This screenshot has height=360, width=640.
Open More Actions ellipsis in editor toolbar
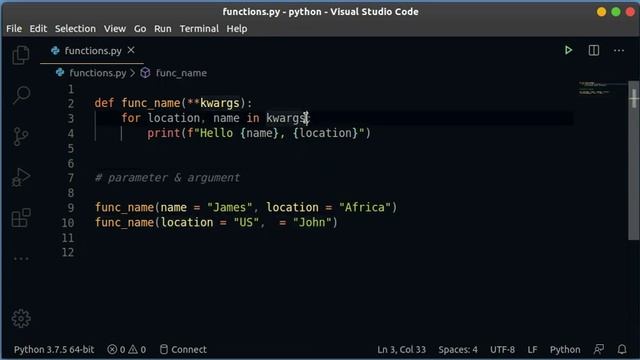(x=619, y=51)
